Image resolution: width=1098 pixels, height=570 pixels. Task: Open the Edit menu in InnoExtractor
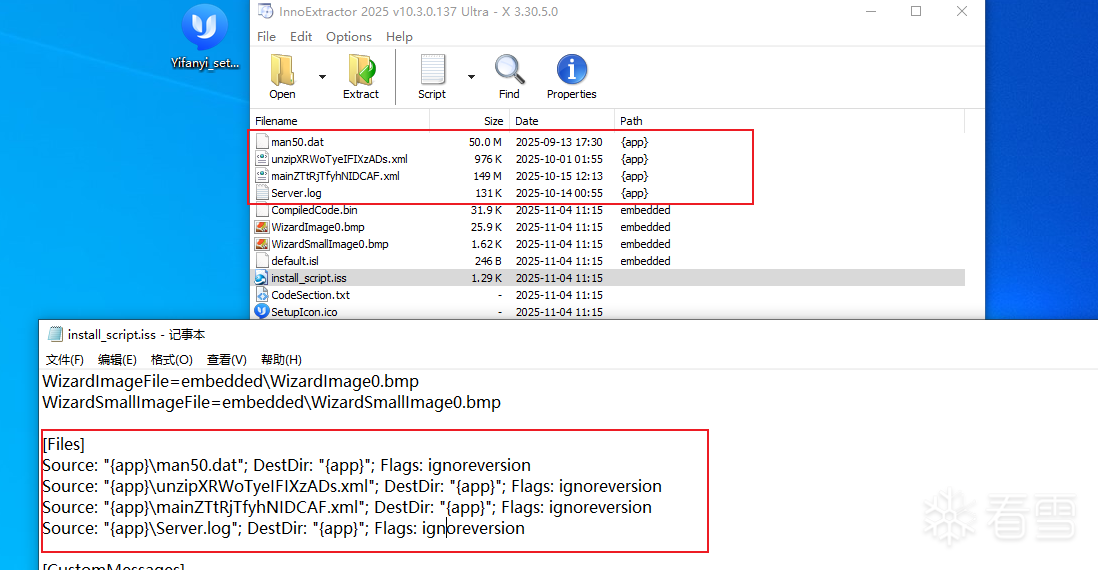tap(301, 36)
